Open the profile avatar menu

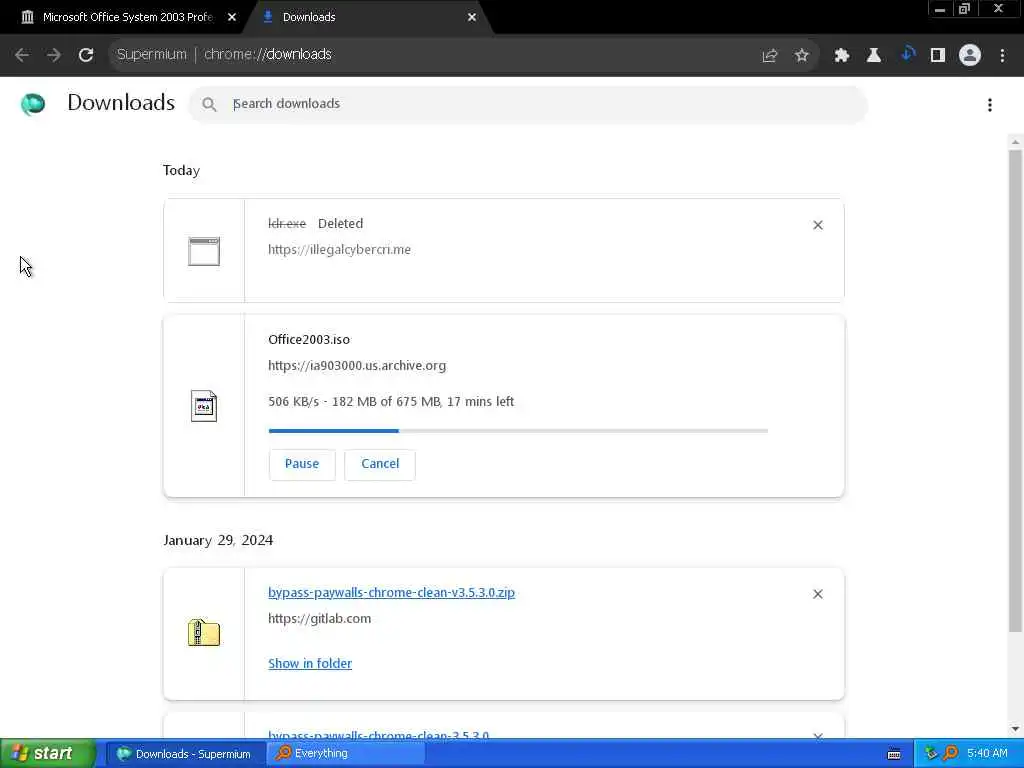pos(970,56)
